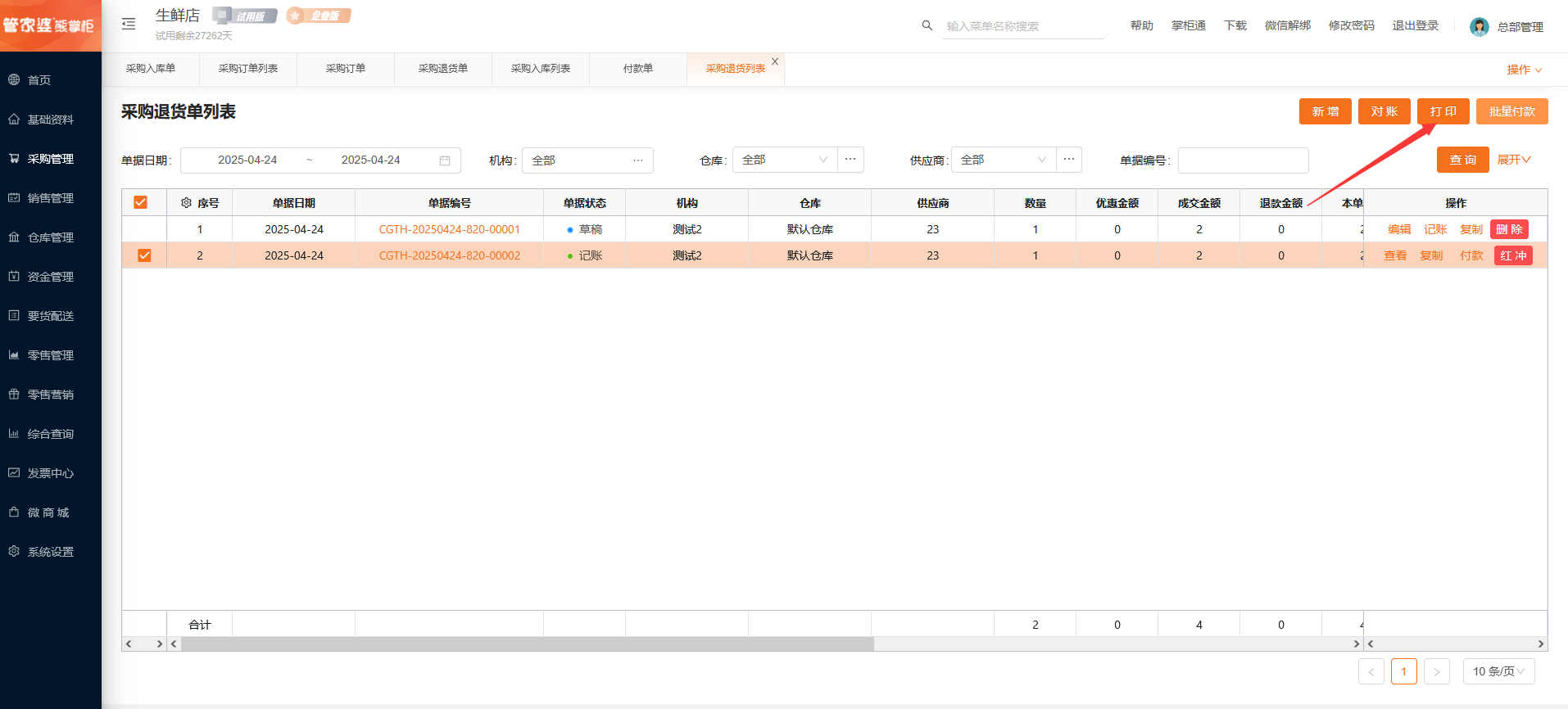Click the 首页 globe icon in the sidebar
This screenshot has width=1568, height=709.
14,79
